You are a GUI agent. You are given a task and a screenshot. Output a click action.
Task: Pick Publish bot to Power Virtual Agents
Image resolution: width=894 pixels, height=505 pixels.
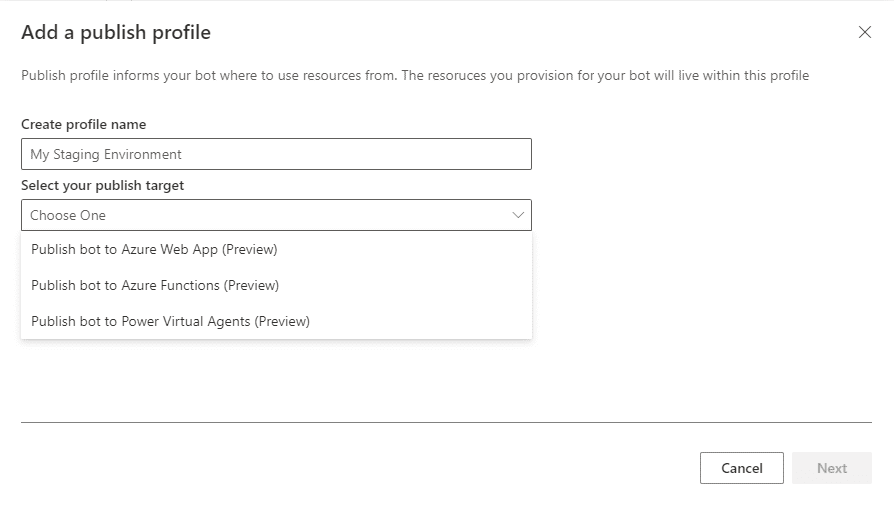(x=170, y=322)
